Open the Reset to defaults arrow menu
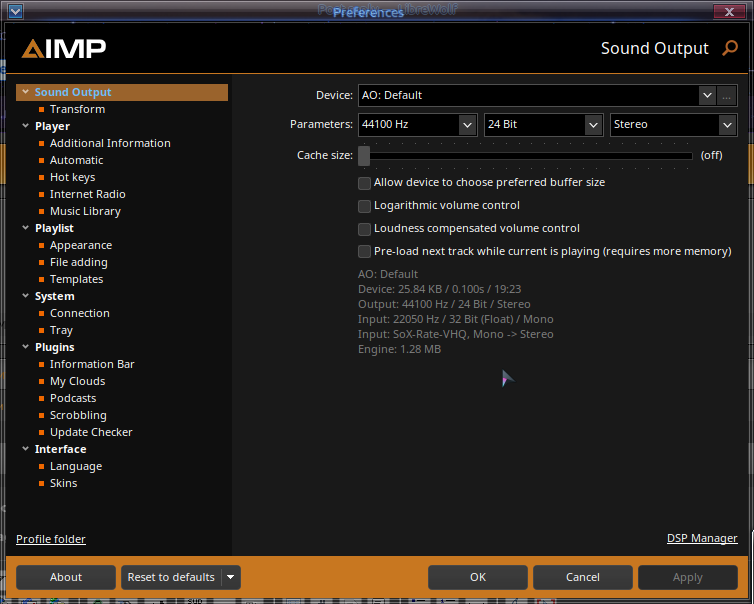The height and width of the screenshot is (604, 754). (231, 577)
